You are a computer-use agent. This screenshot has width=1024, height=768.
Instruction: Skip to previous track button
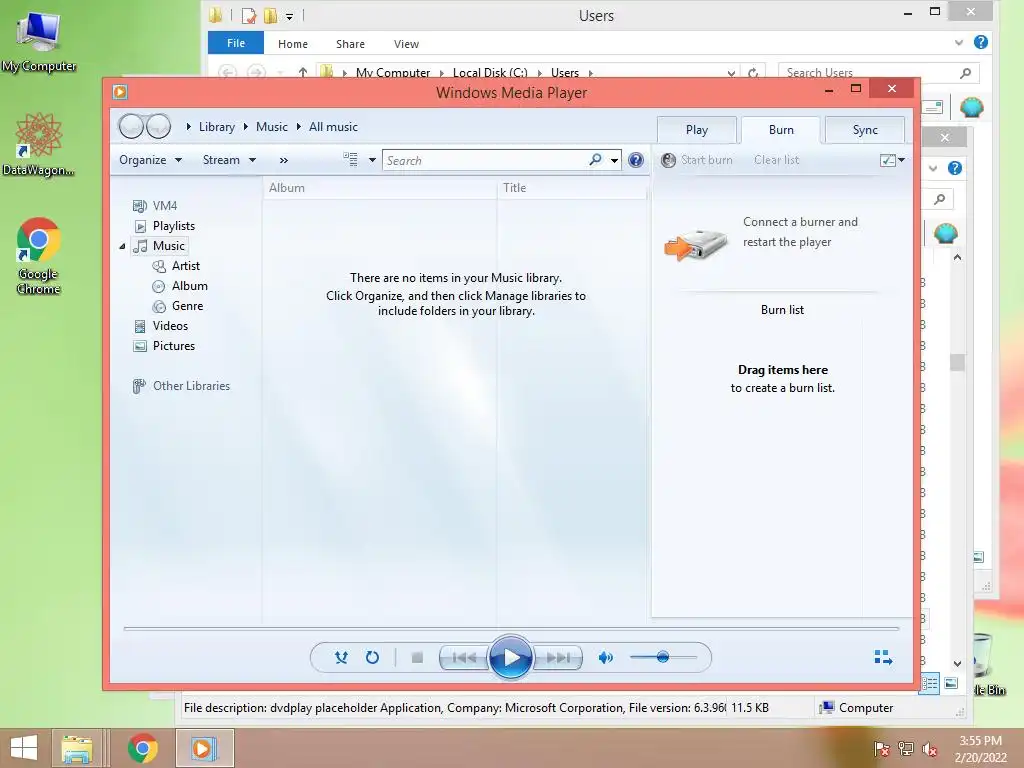464,658
